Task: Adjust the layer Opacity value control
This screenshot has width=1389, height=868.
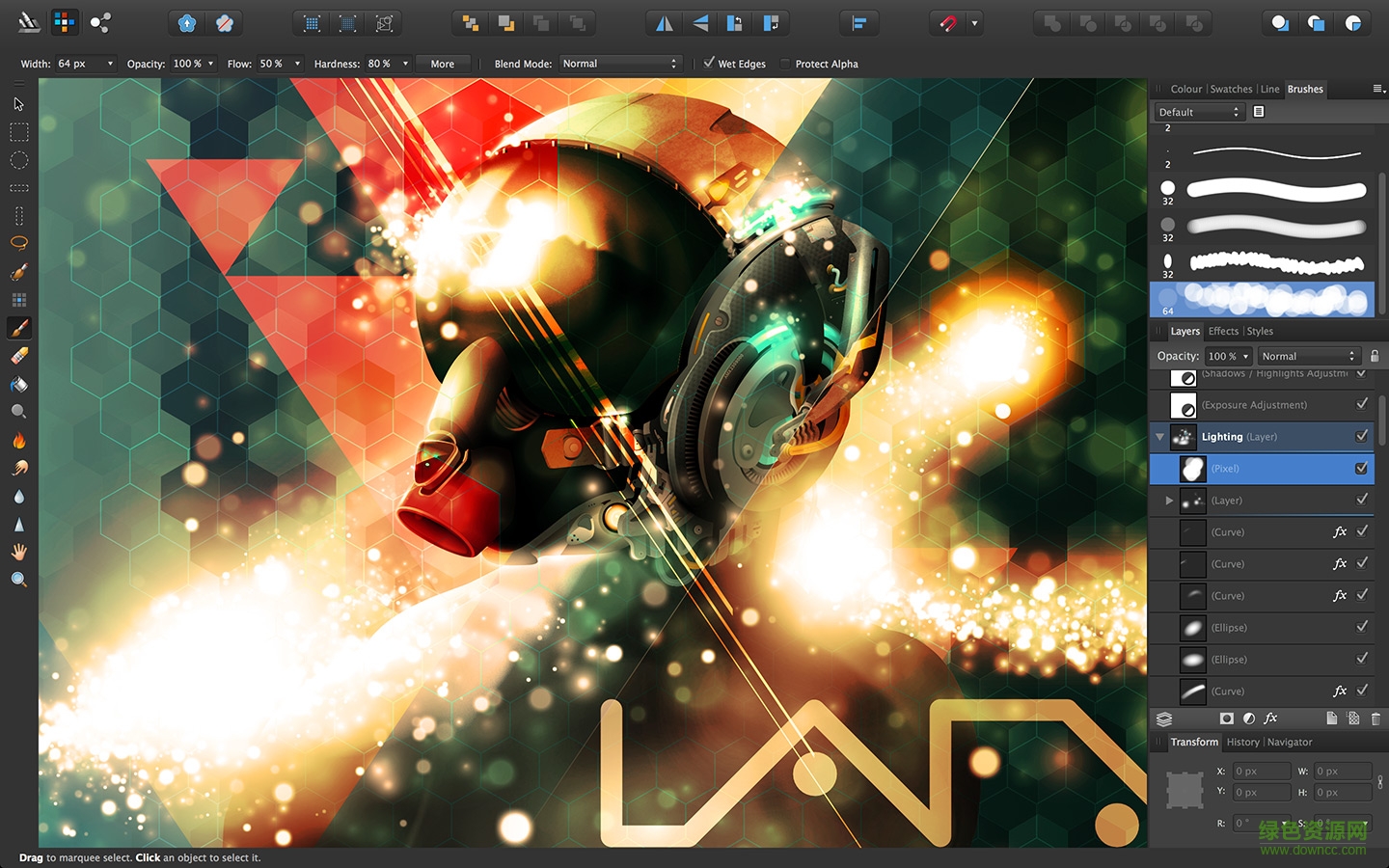Action: pos(1228,356)
